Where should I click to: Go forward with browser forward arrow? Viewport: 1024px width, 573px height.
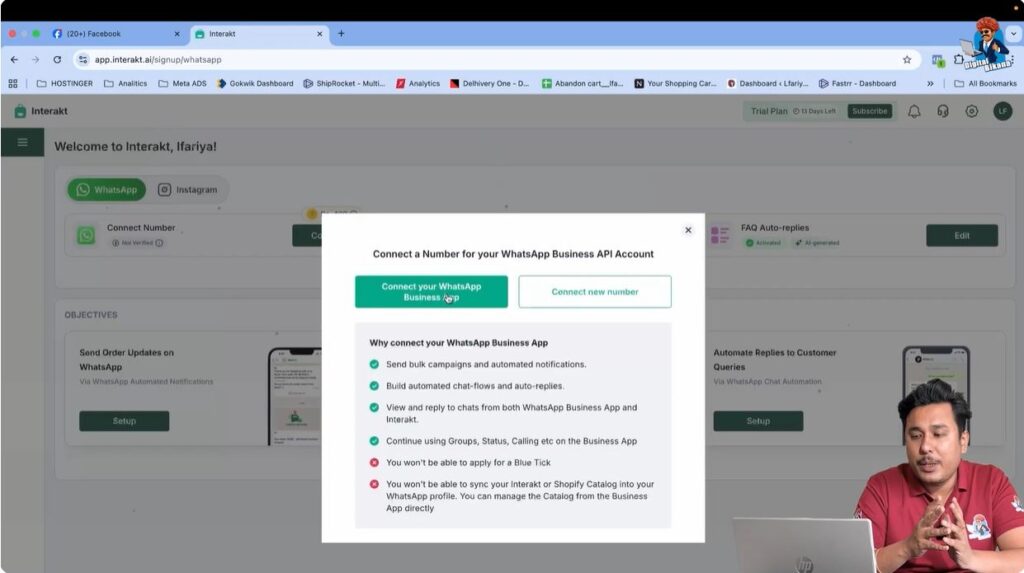point(35,59)
